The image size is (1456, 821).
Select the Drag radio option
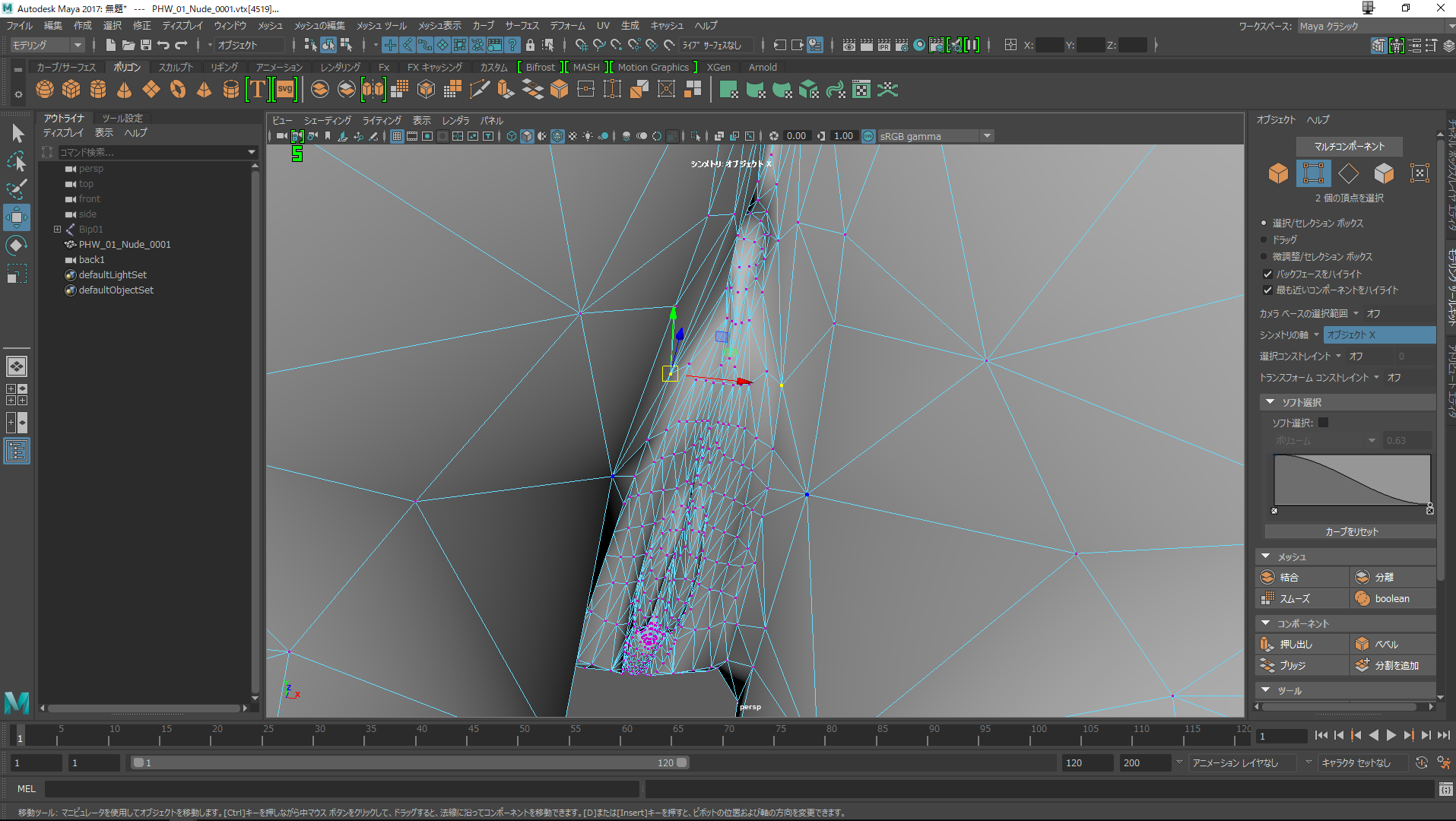[x=1264, y=240]
